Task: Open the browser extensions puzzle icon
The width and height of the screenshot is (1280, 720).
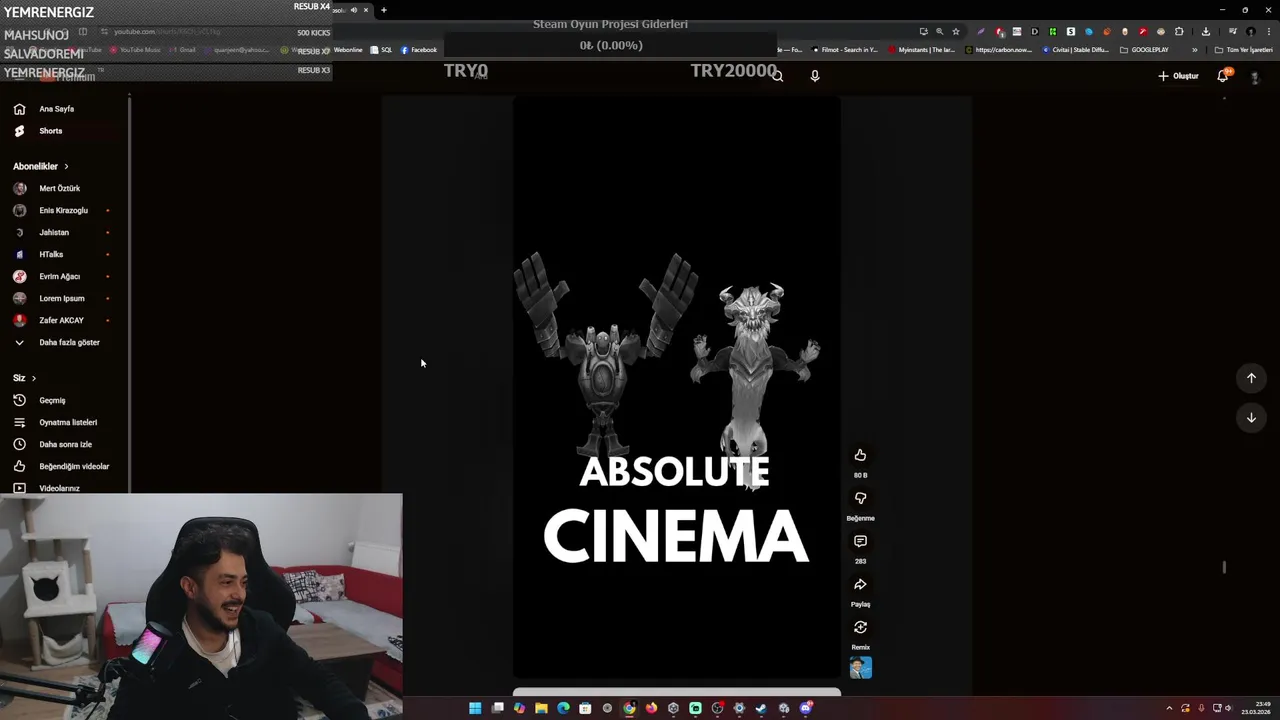Action: (1179, 31)
